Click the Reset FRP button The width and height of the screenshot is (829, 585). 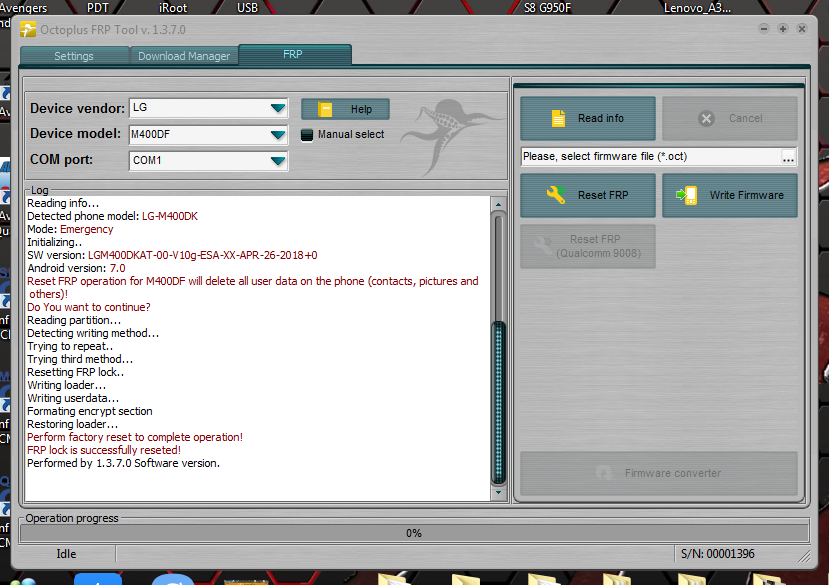(587, 195)
